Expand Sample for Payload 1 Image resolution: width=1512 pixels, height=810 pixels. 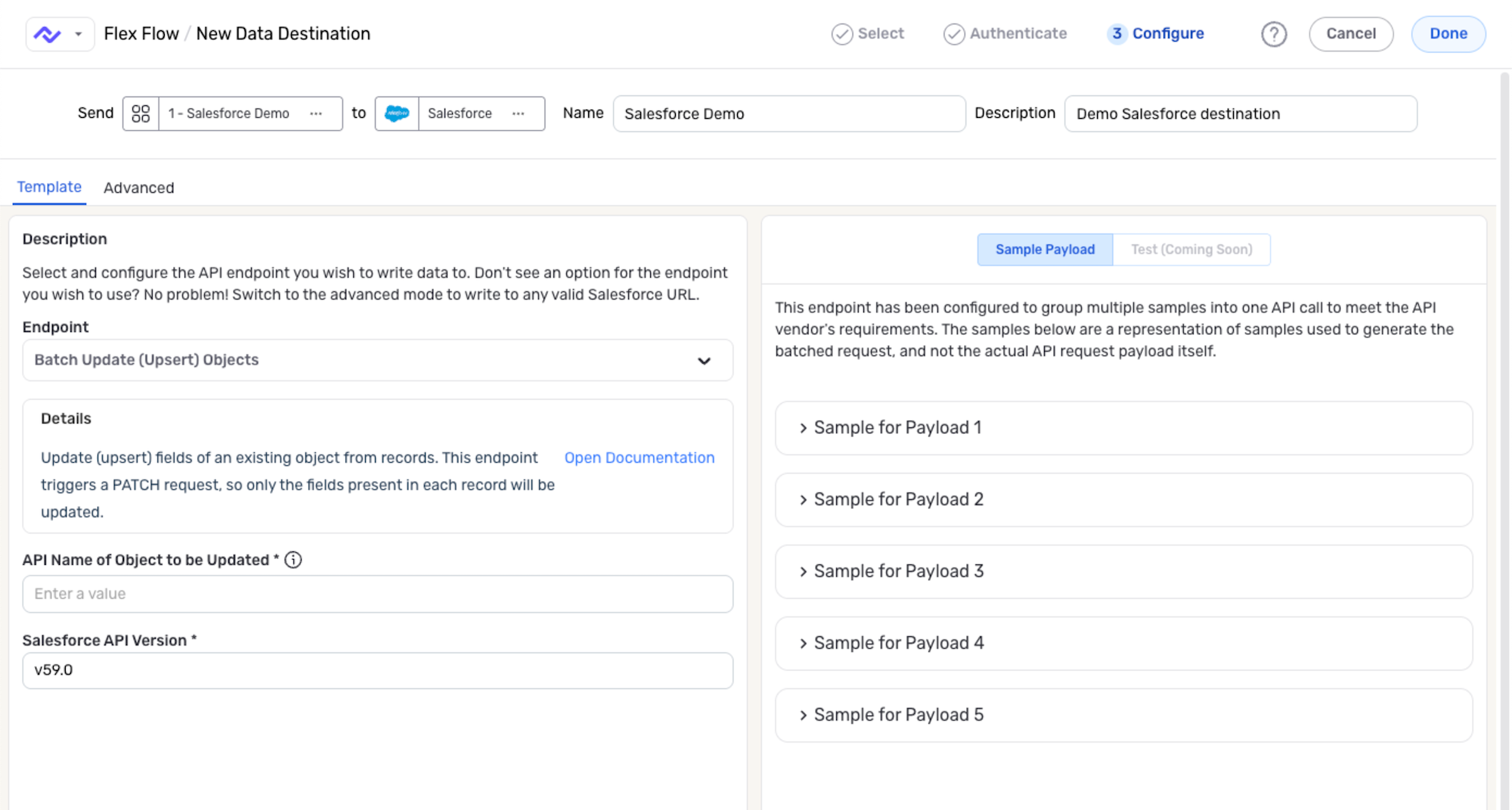click(x=1123, y=428)
